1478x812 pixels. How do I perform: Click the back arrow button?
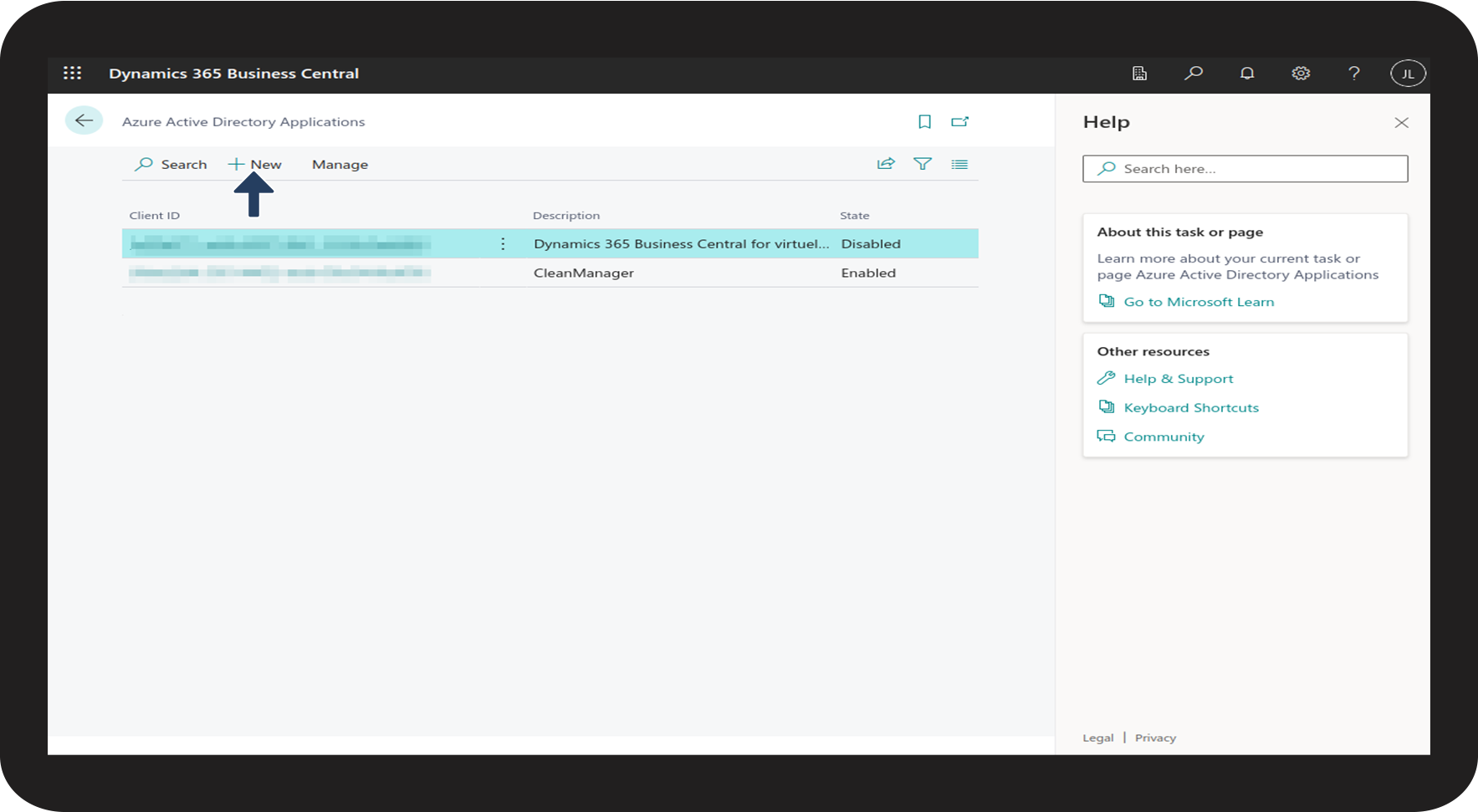84,121
